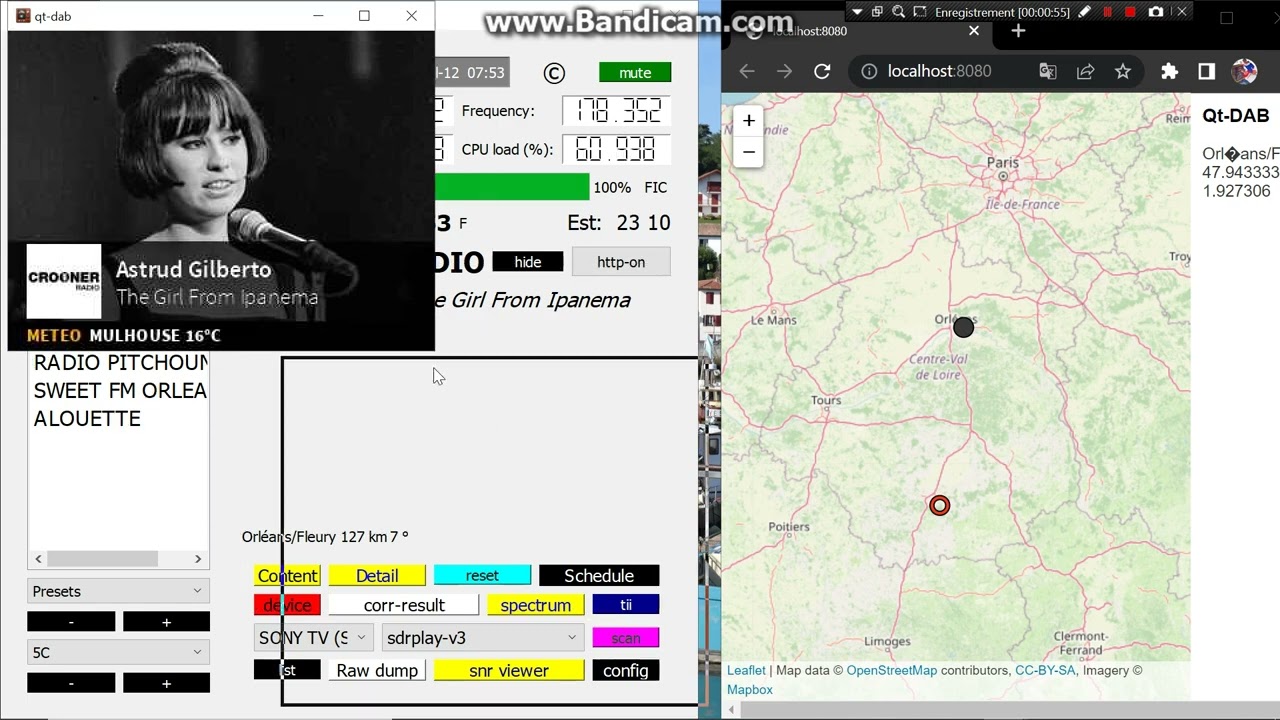Close the localhost:8080 tab
Screen dimensions: 1280x720
(x=974, y=31)
